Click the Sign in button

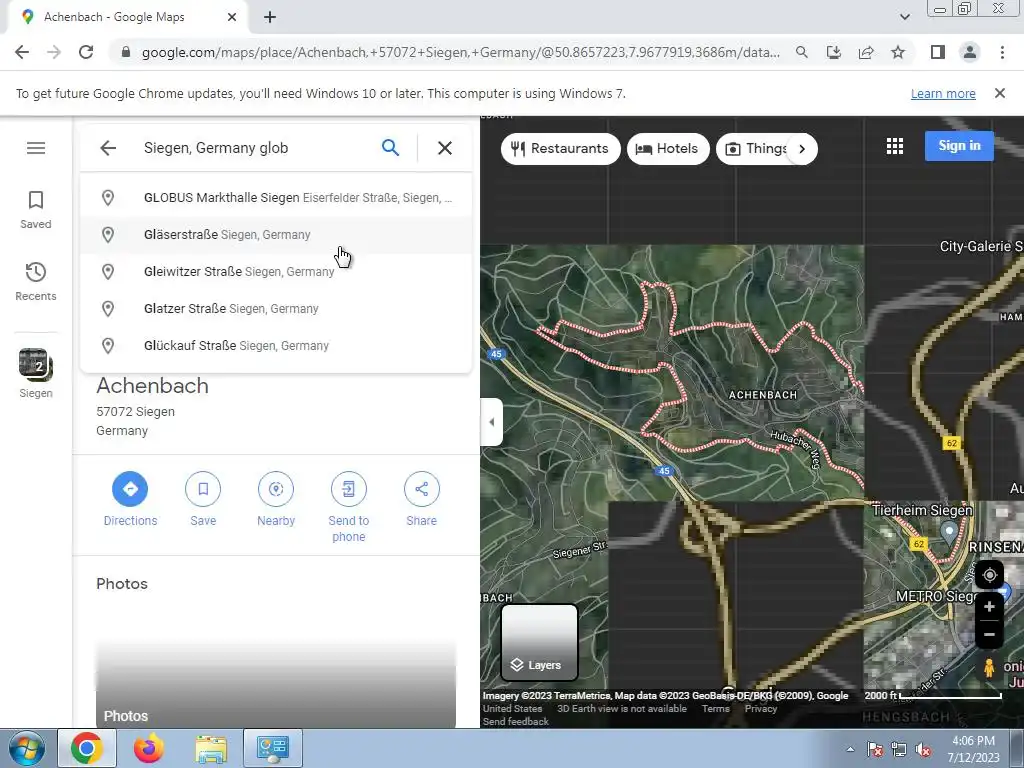tap(959, 146)
